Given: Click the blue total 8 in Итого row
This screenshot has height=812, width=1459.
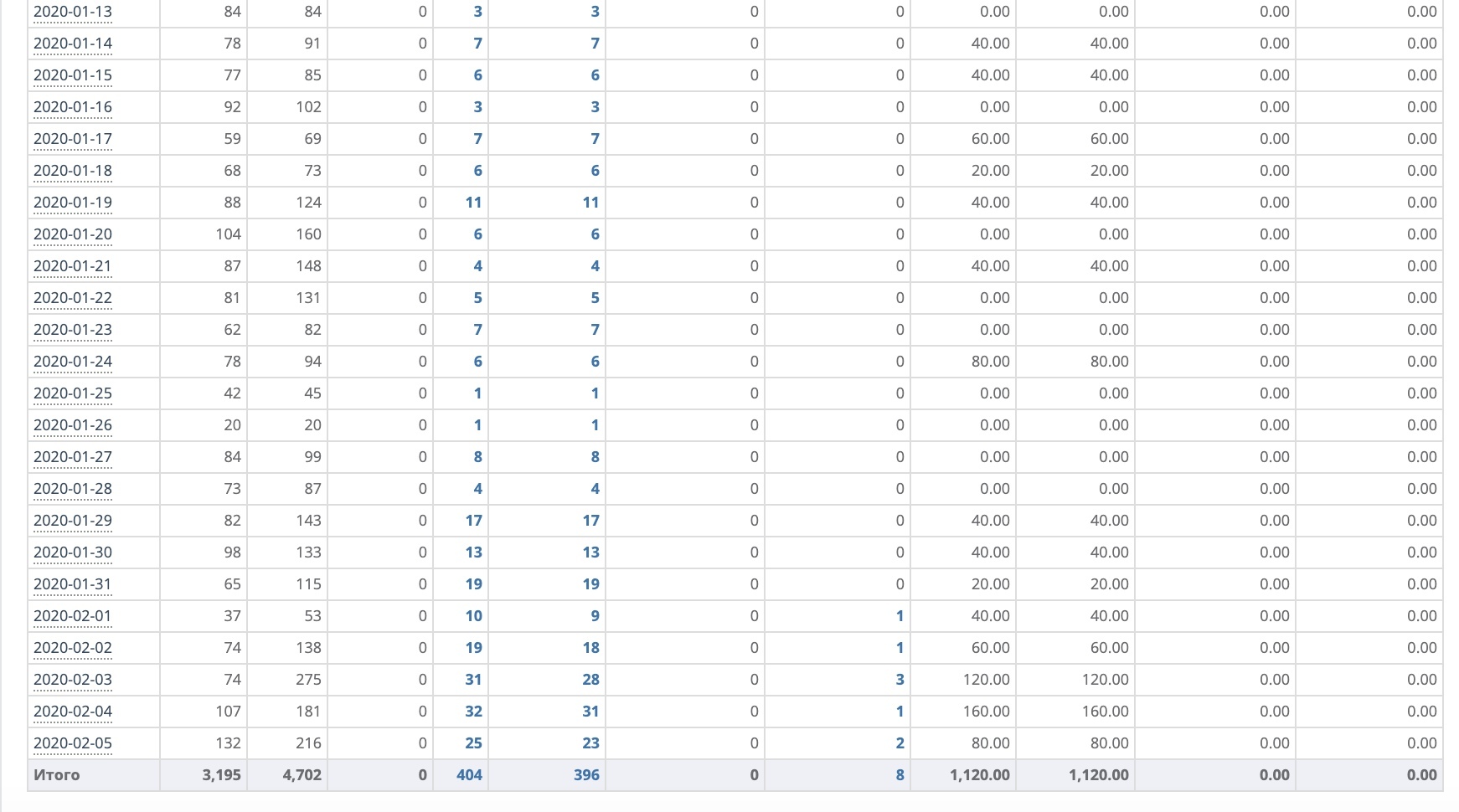Looking at the screenshot, I should tap(900, 775).
